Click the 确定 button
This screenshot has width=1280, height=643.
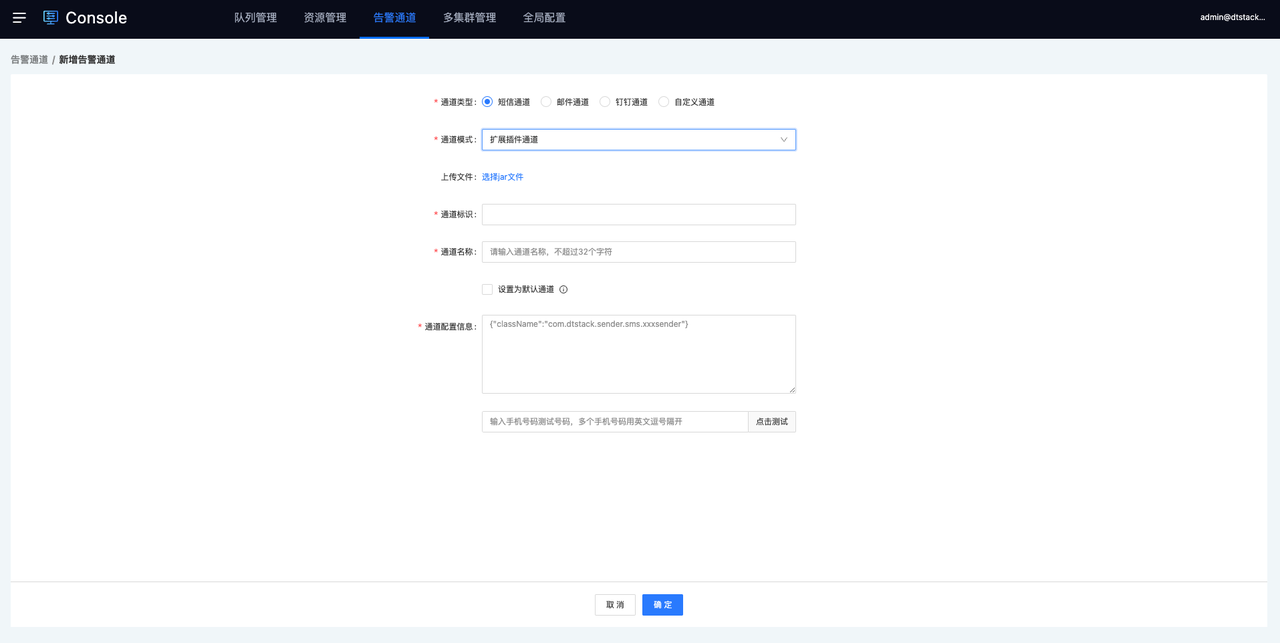[663, 605]
